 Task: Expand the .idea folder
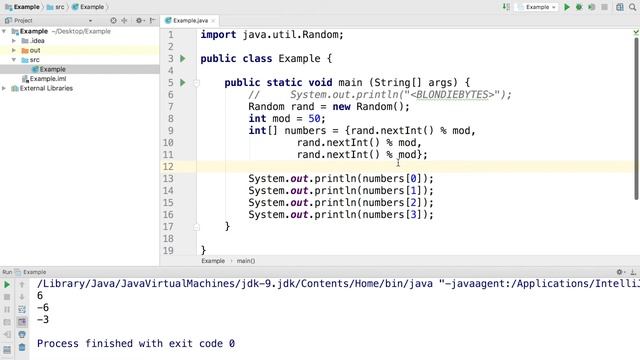click(14, 41)
